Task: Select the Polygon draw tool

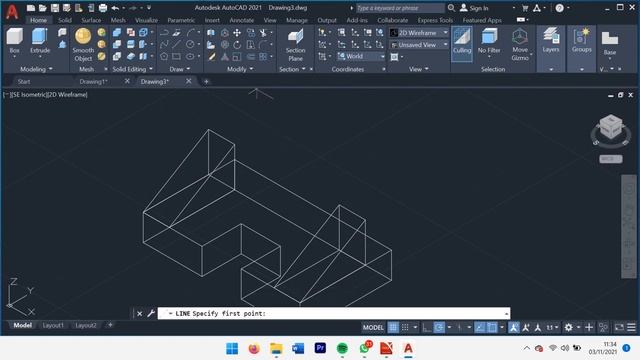Action: point(164,56)
